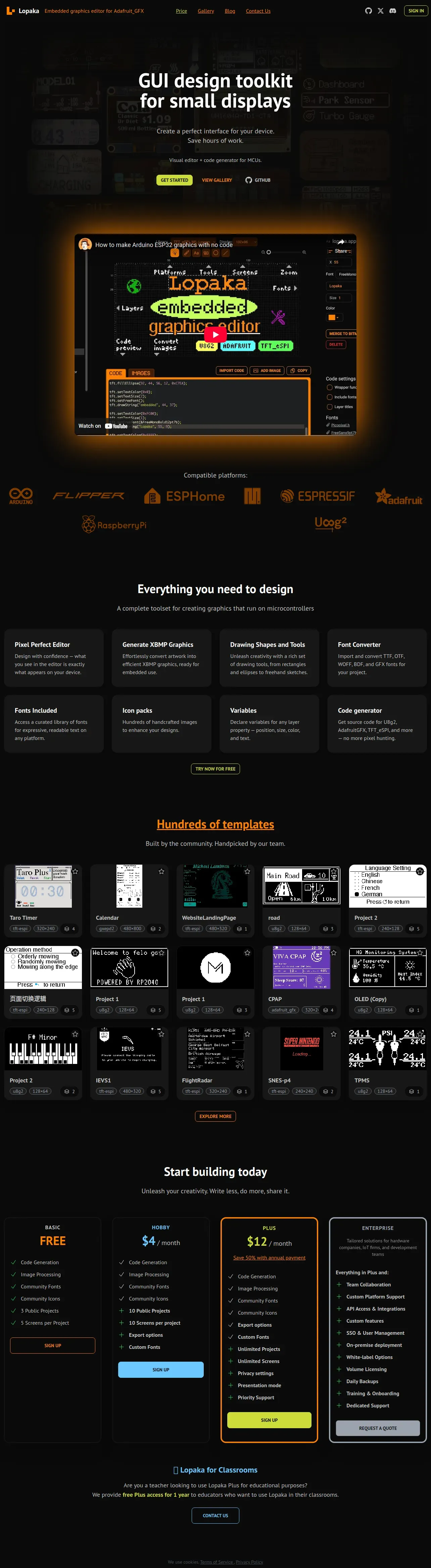Click the On-premise deployment feature text
This screenshot has height=1568, width=431.
coord(374,1345)
